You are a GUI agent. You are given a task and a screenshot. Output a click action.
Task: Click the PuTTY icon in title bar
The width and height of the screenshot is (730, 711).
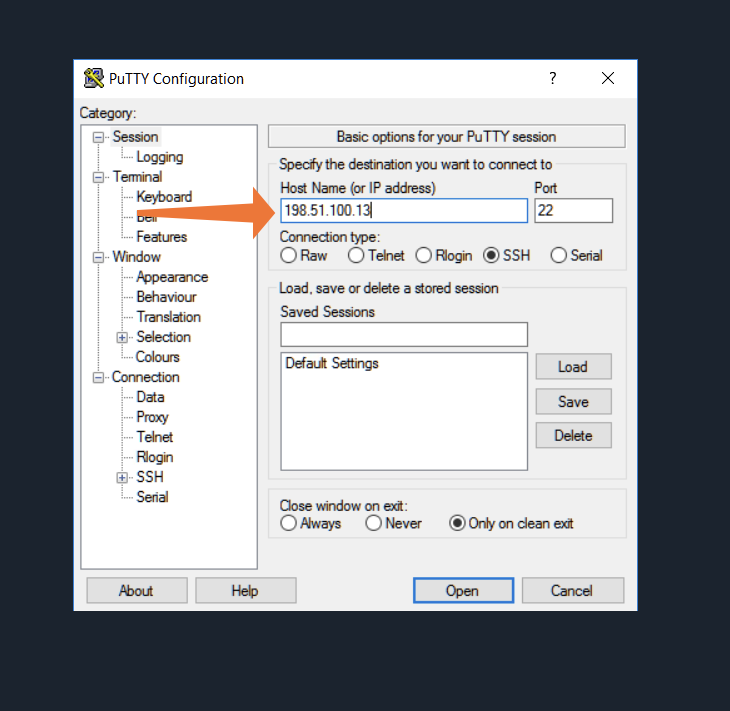(94, 79)
